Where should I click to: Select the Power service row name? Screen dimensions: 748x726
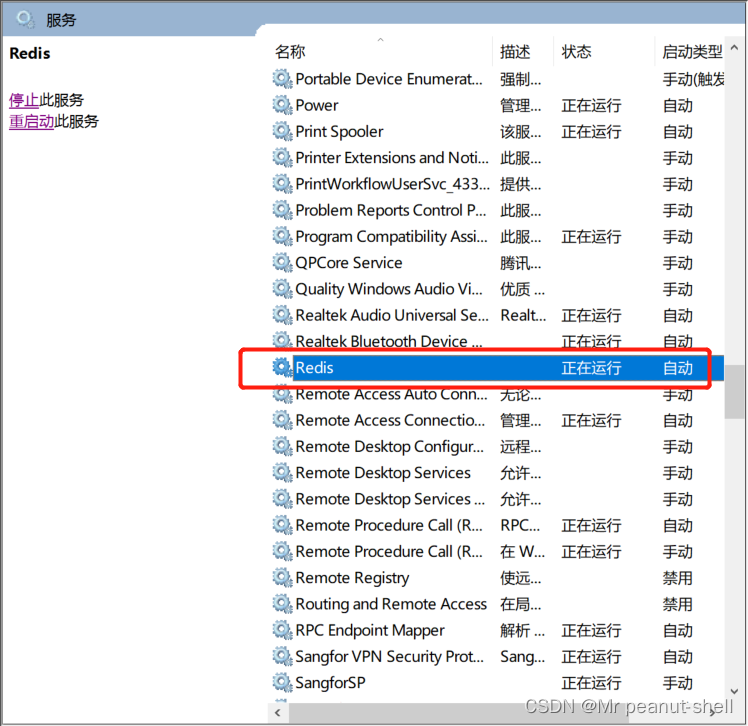(x=317, y=105)
